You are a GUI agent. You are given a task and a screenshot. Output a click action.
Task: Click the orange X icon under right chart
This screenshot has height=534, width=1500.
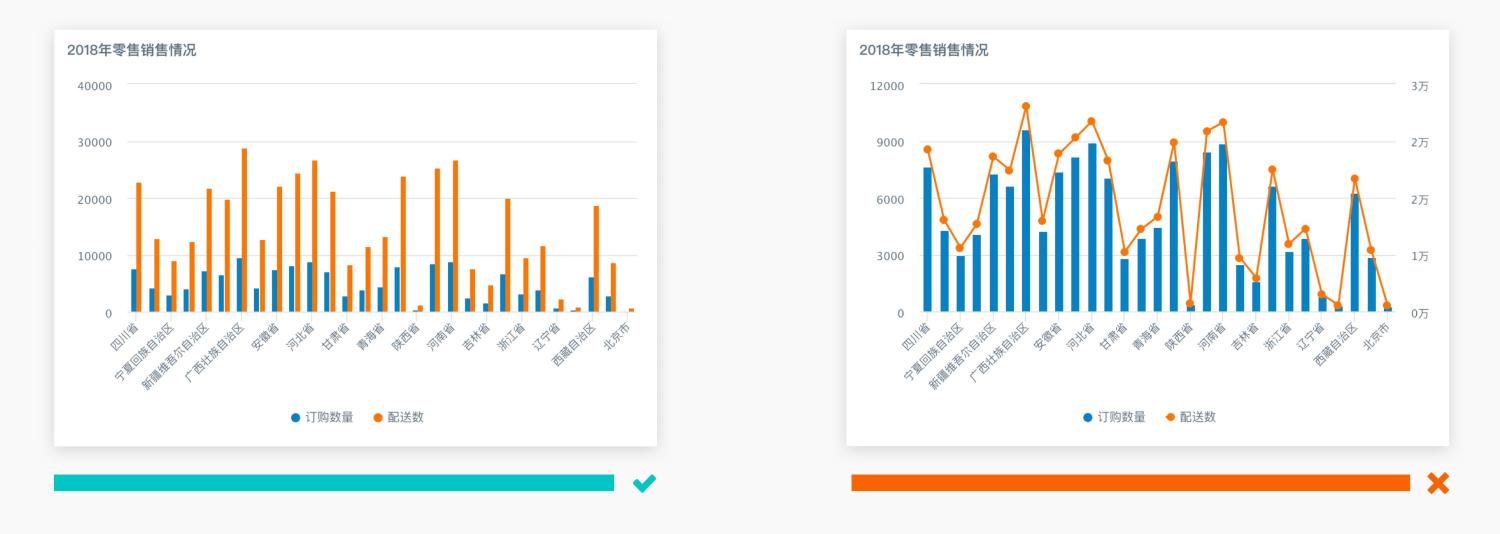pos(1437,484)
